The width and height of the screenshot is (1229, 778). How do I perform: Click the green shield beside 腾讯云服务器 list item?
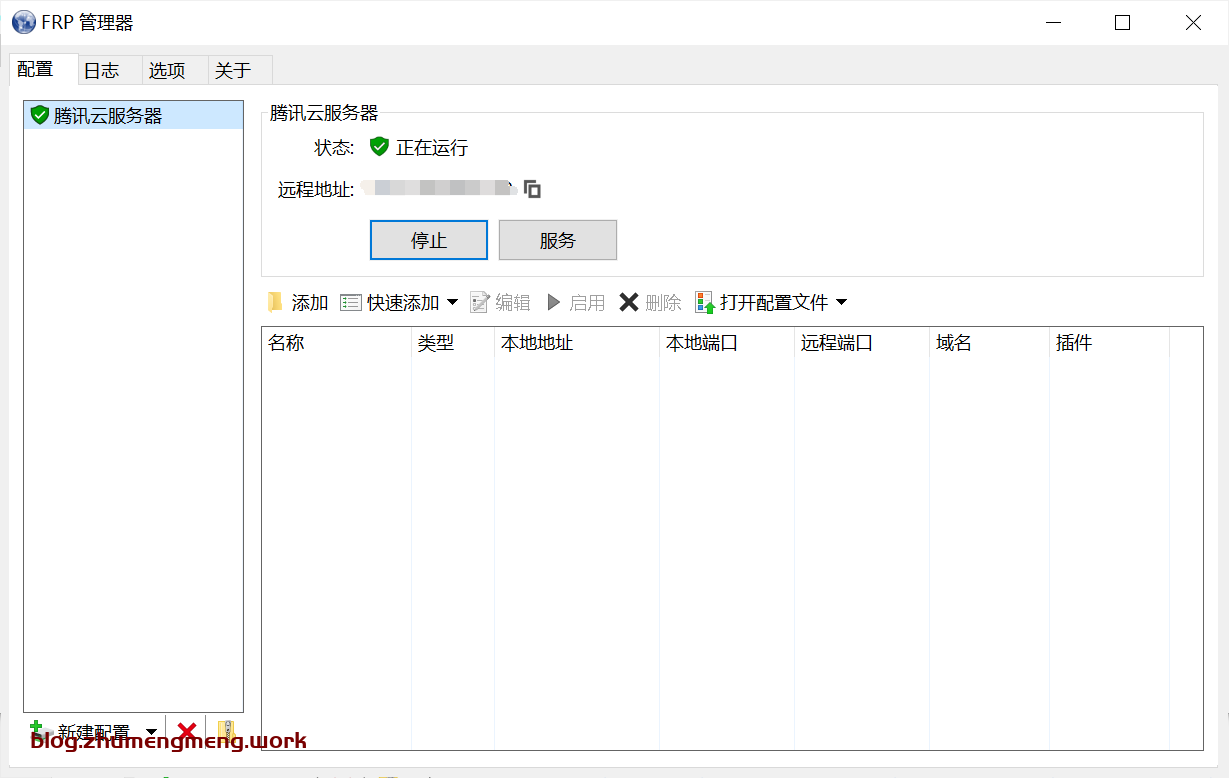pos(40,115)
